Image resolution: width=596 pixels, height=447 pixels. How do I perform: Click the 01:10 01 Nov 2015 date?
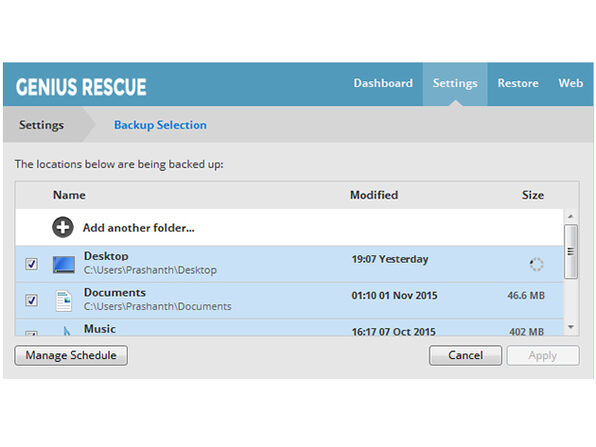coord(395,295)
